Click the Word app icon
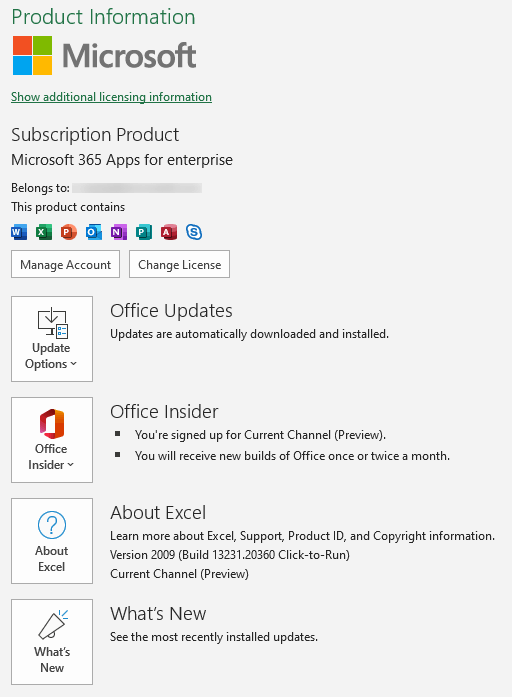 pos(19,232)
